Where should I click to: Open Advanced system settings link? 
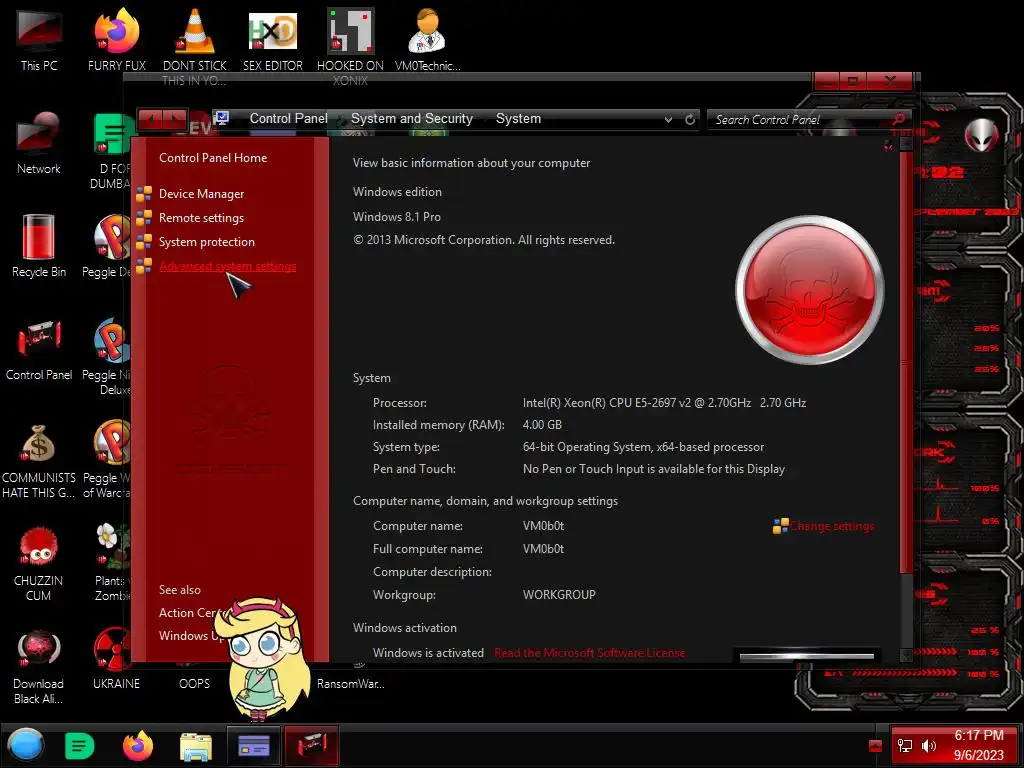227,266
